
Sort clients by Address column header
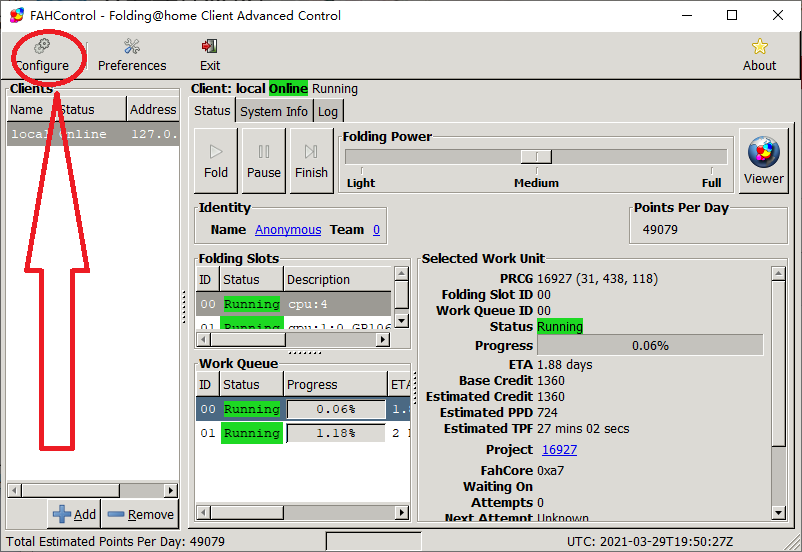[153, 109]
